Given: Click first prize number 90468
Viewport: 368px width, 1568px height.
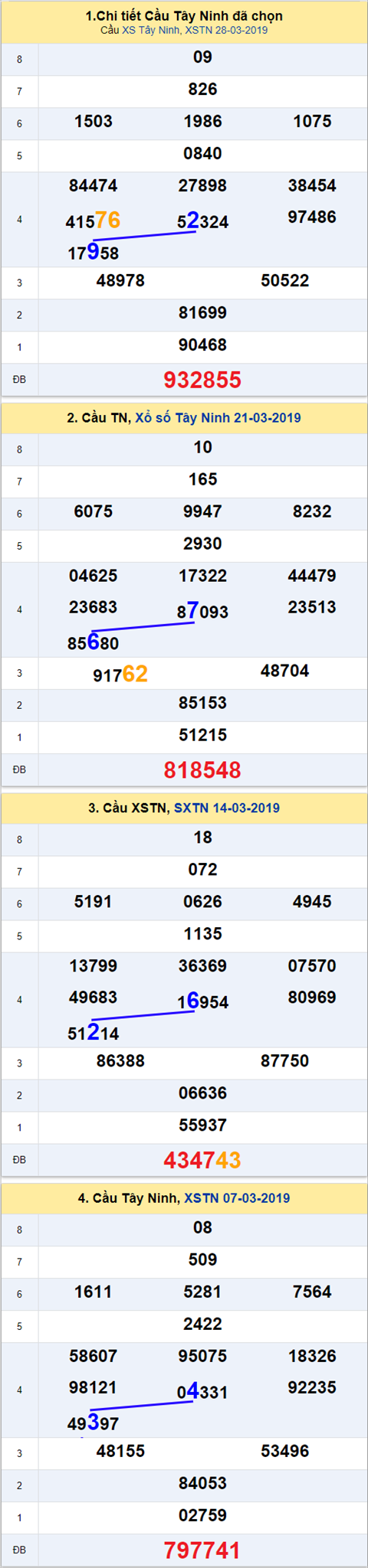Looking at the screenshot, I should pyautogui.click(x=202, y=345).
